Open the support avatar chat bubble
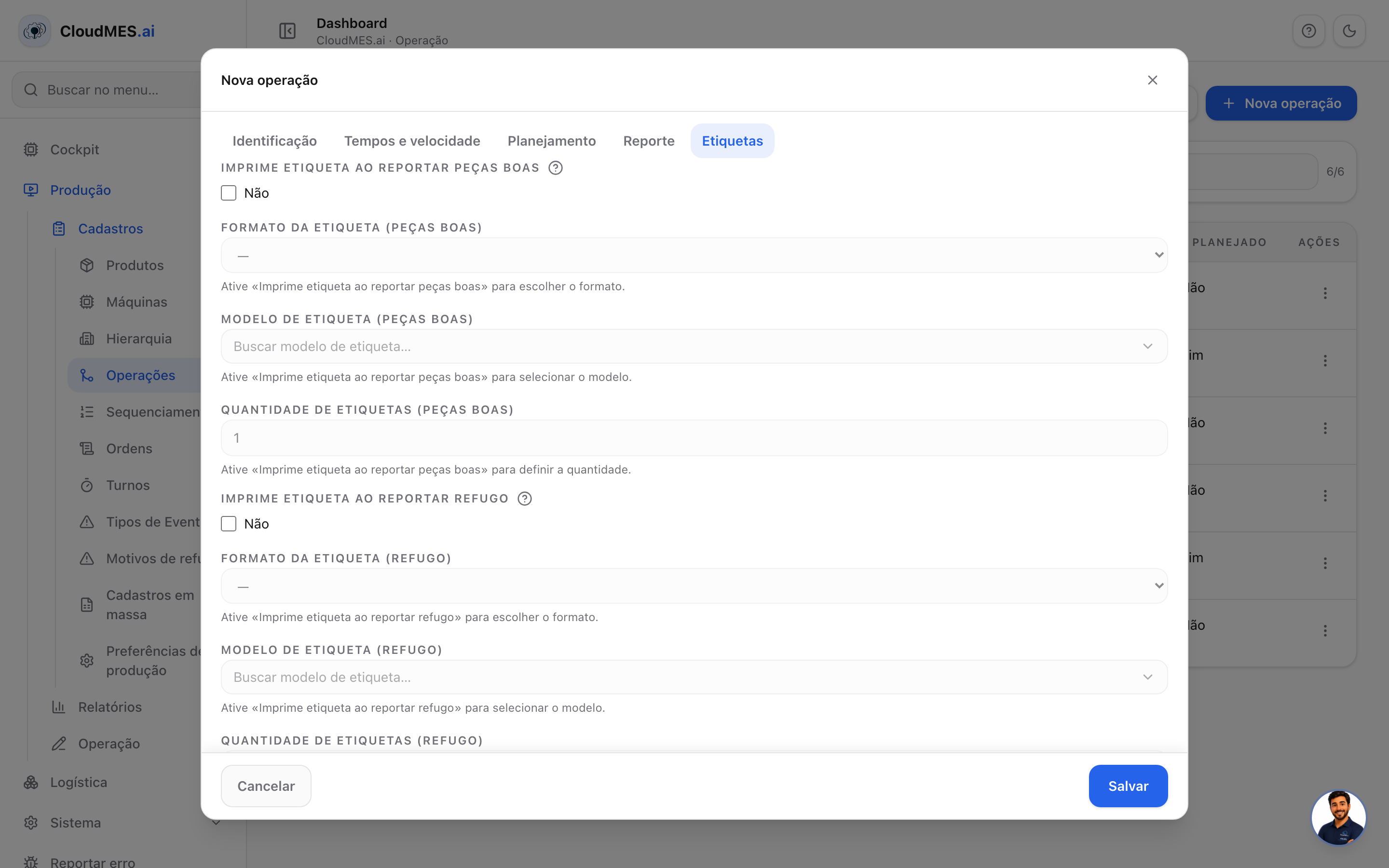 coord(1338,817)
